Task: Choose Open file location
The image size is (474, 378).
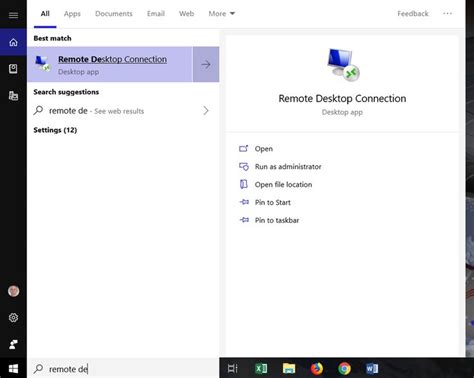Action: tap(276, 184)
